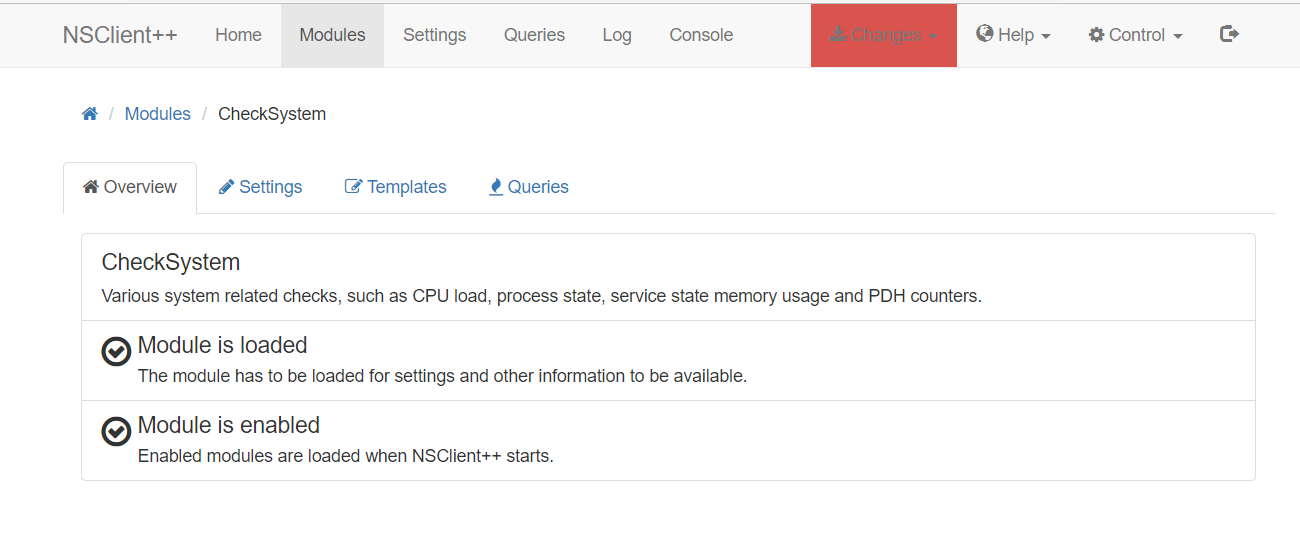Screen dimensions: 1300x537
Task: Click the 'Module is loaded' heading
Action: pos(222,345)
